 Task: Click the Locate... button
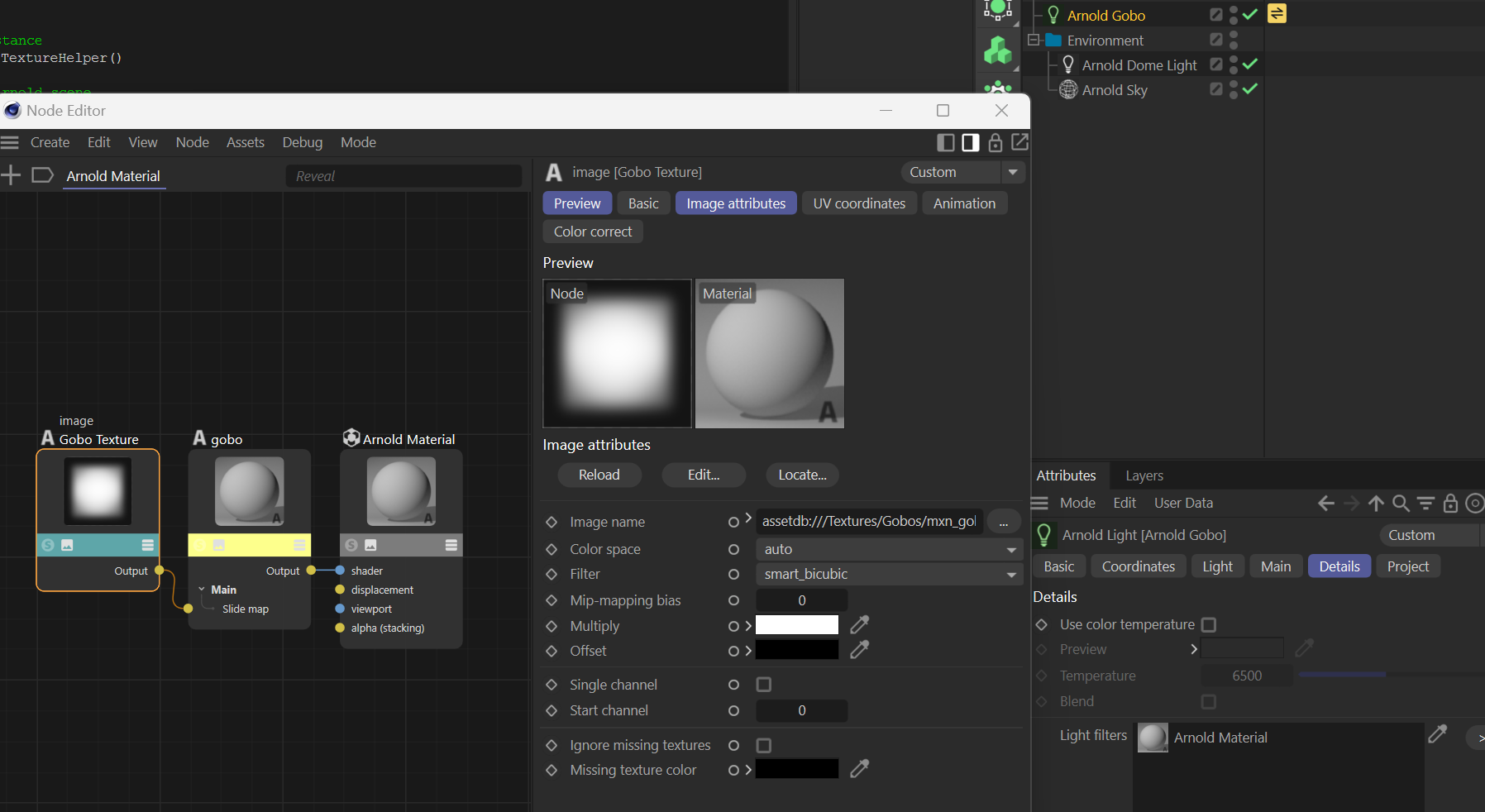pyautogui.click(x=802, y=475)
